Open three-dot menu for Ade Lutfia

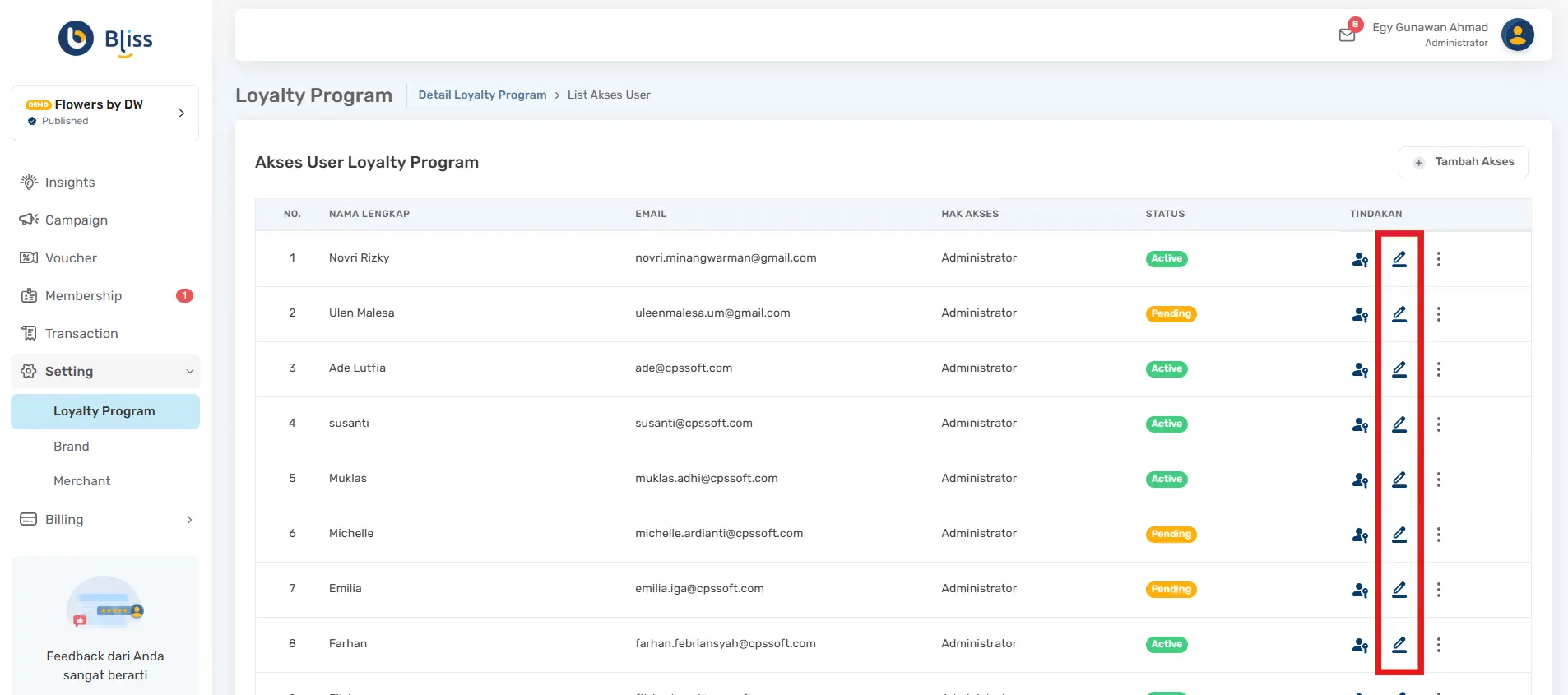click(1438, 369)
